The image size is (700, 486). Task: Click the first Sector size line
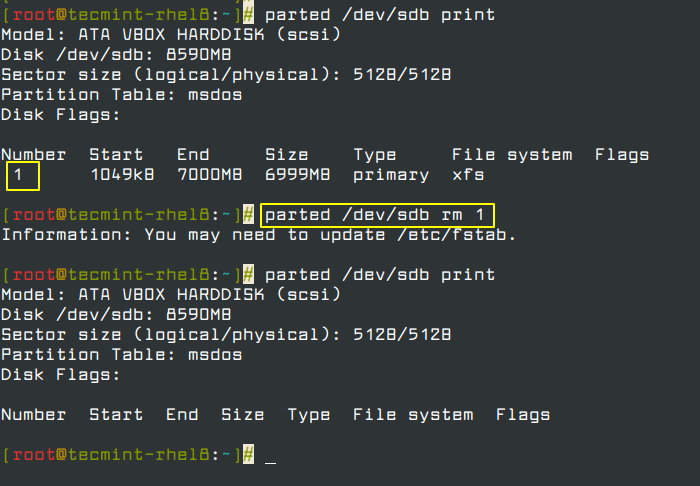226,75
